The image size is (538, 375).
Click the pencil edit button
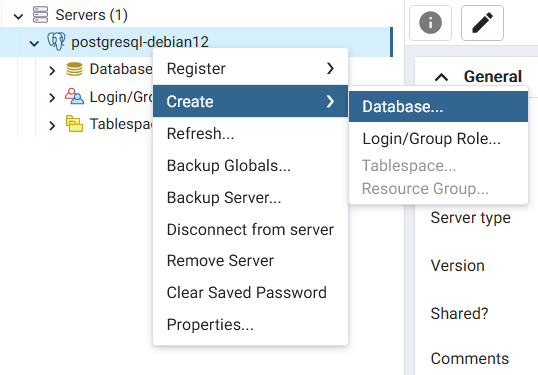point(482,23)
